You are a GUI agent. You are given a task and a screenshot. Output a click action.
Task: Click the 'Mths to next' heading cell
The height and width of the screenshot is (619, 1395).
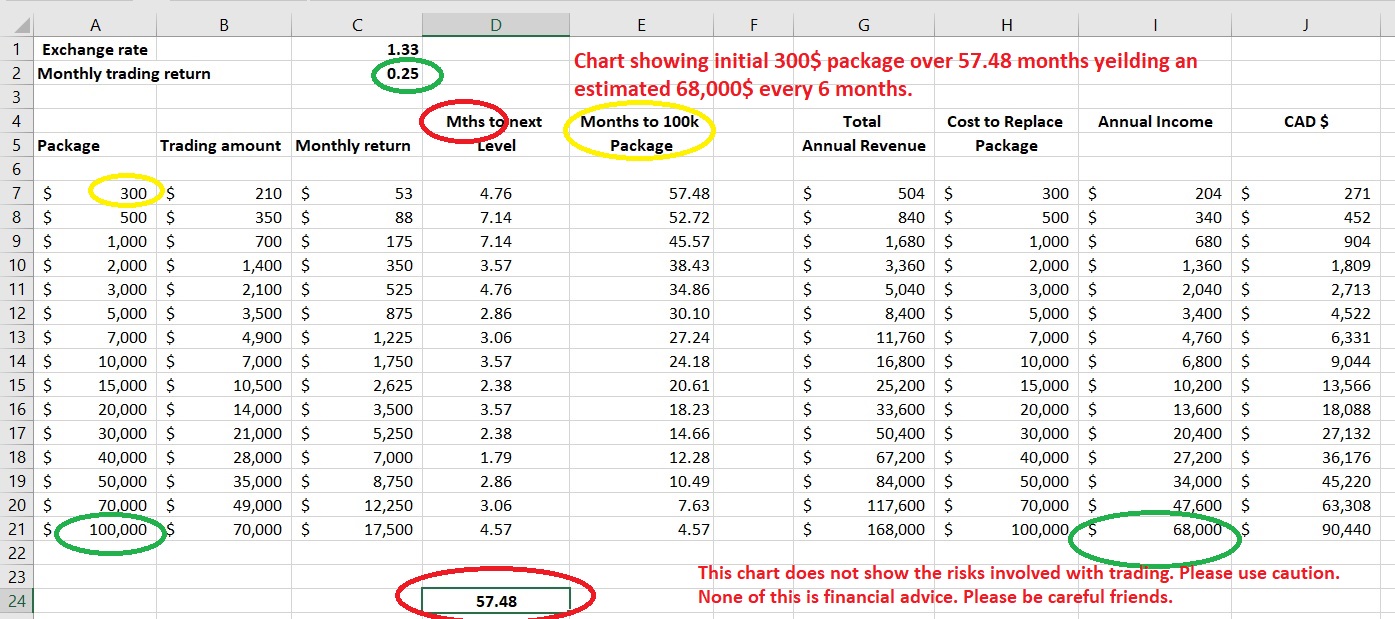pyautogui.click(x=496, y=121)
